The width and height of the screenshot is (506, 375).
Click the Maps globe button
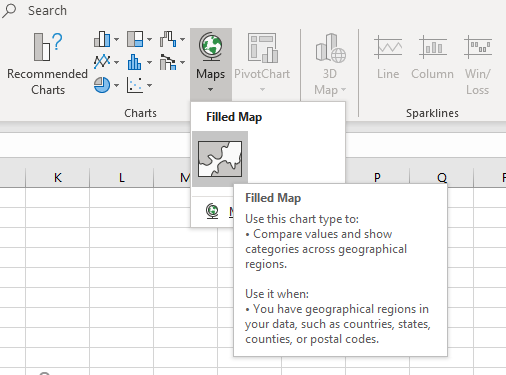click(211, 63)
